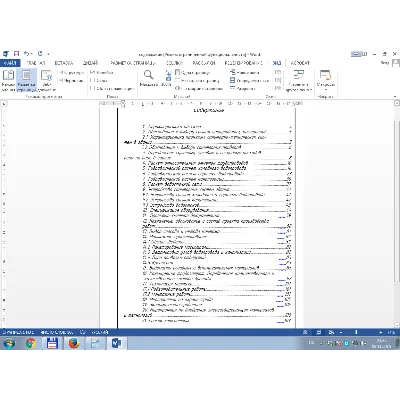Select Read Mode icon in status bar
The height and width of the screenshot is (400, 400).
click(x=305, y=332)
